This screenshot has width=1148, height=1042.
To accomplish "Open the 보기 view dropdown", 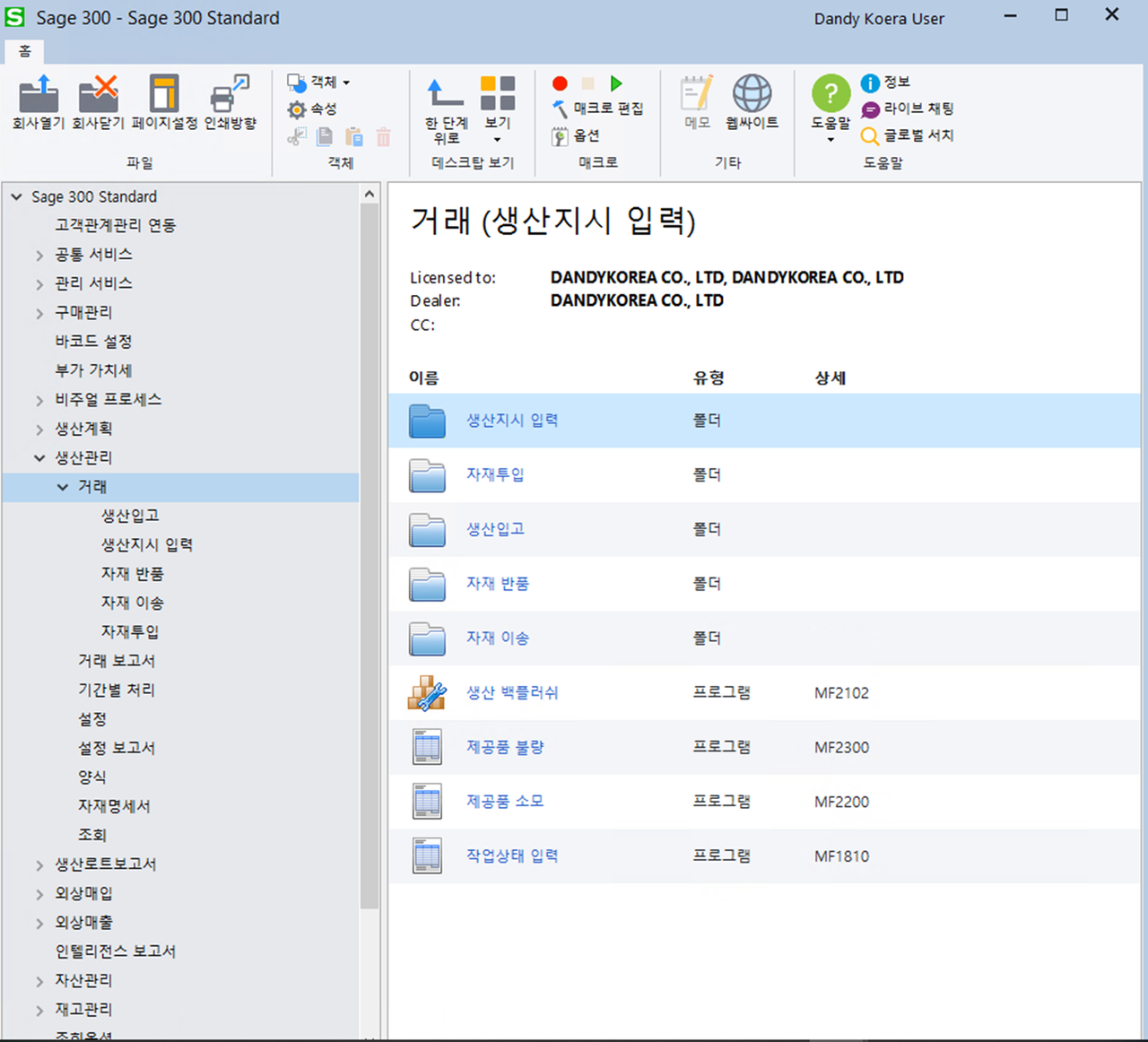I will click(x=497, y=109).
